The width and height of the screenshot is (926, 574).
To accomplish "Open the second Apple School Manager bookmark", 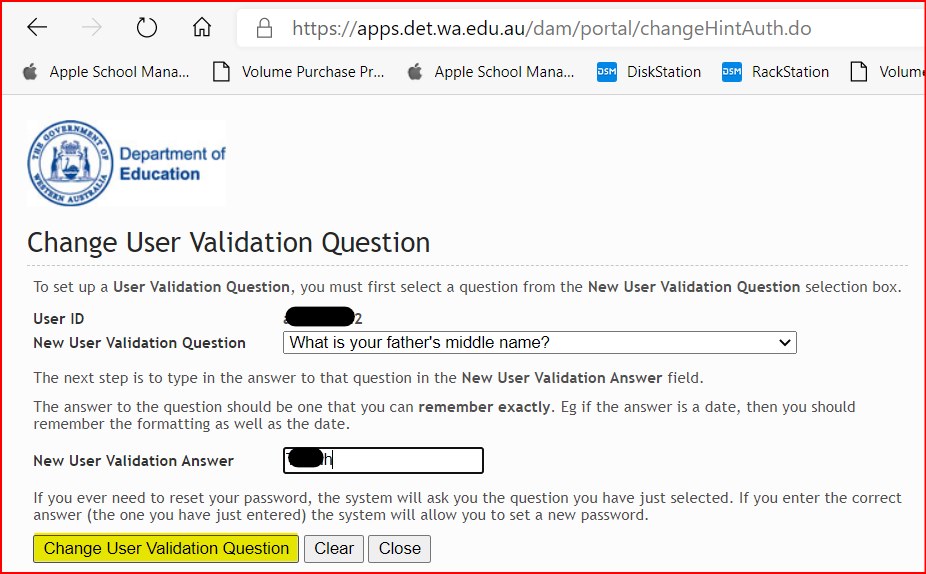I will click(491, 72).
